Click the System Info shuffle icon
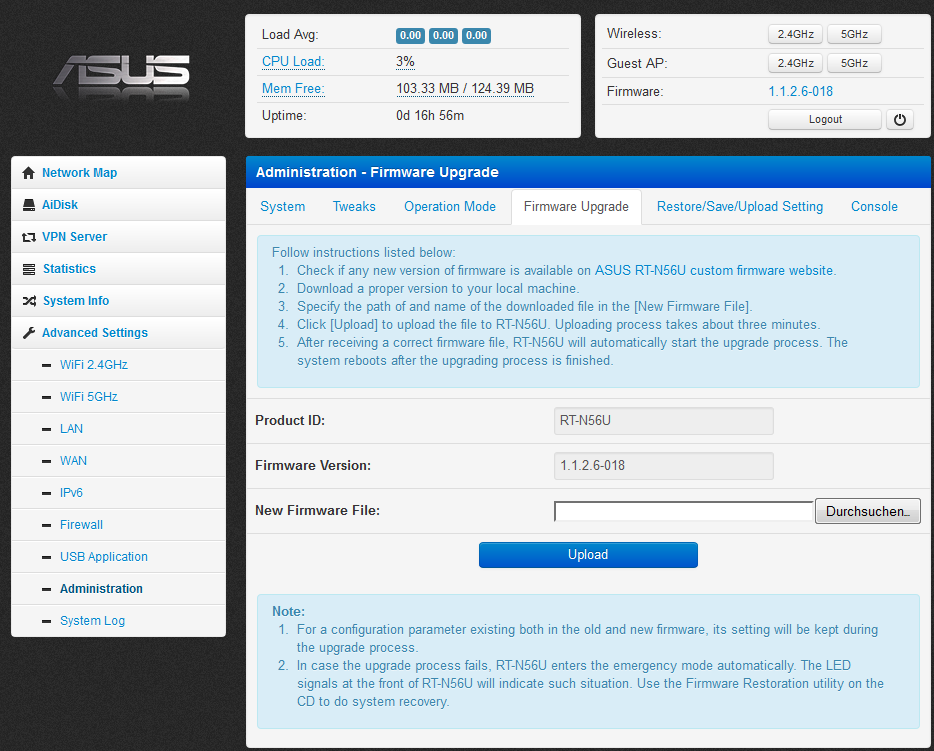This screenshot has width=934, height=751. (28, 301)
